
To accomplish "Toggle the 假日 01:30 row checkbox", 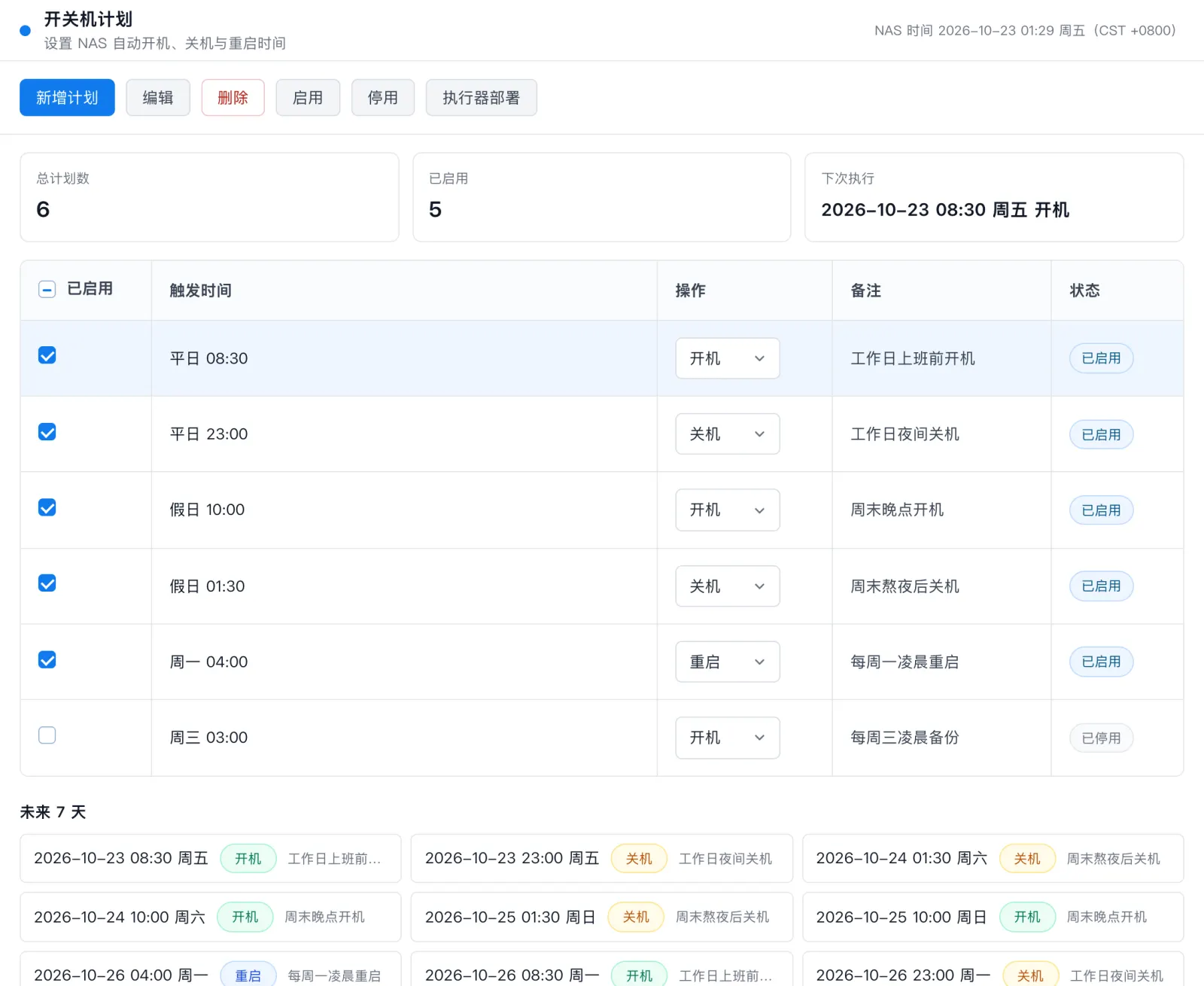I will (47, 583).
